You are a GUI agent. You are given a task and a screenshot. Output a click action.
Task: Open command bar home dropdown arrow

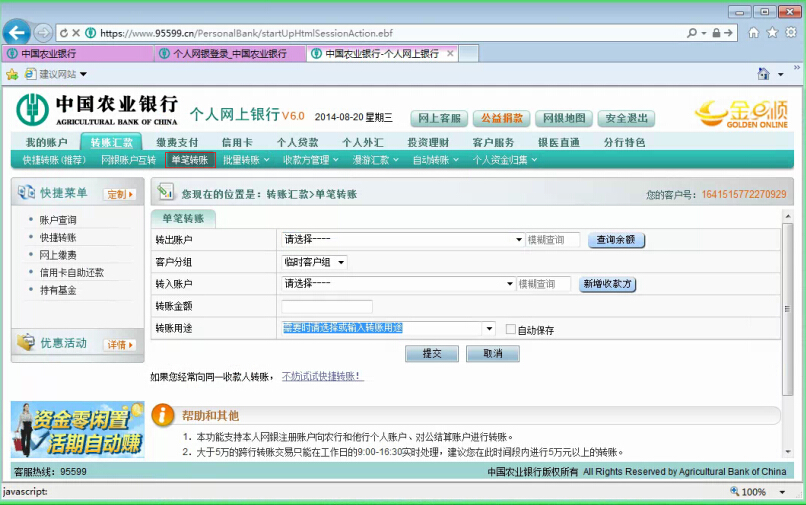point(780,75)
